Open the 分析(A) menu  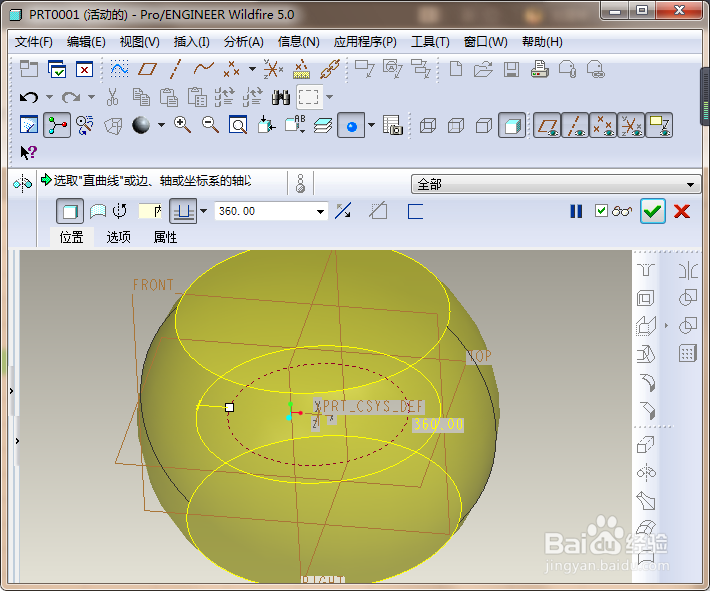pyautogui.click(x=244, y=42)
